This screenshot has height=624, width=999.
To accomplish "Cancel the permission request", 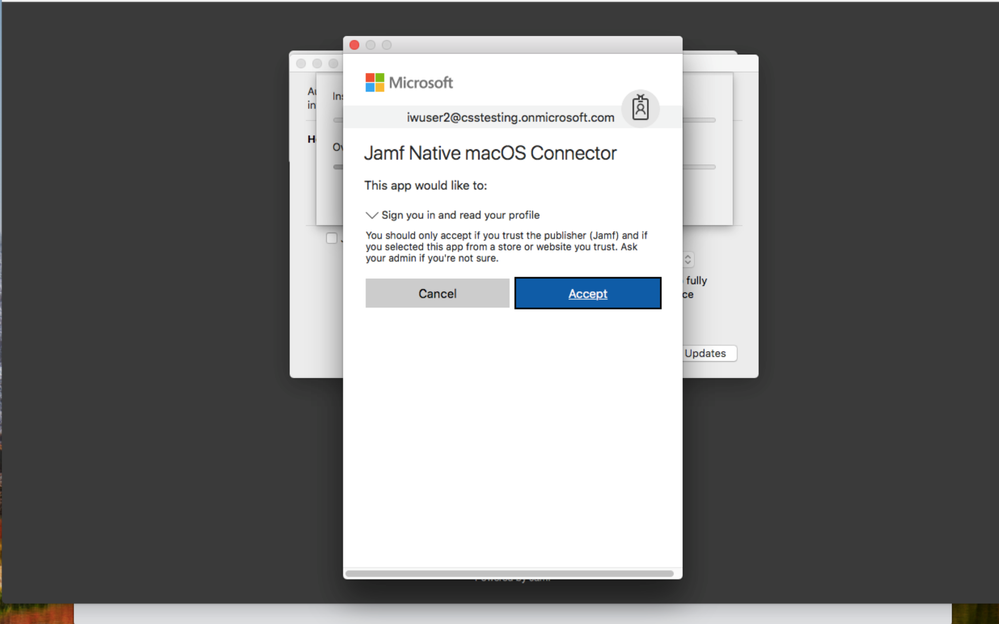I will click(x=437, y=293).
